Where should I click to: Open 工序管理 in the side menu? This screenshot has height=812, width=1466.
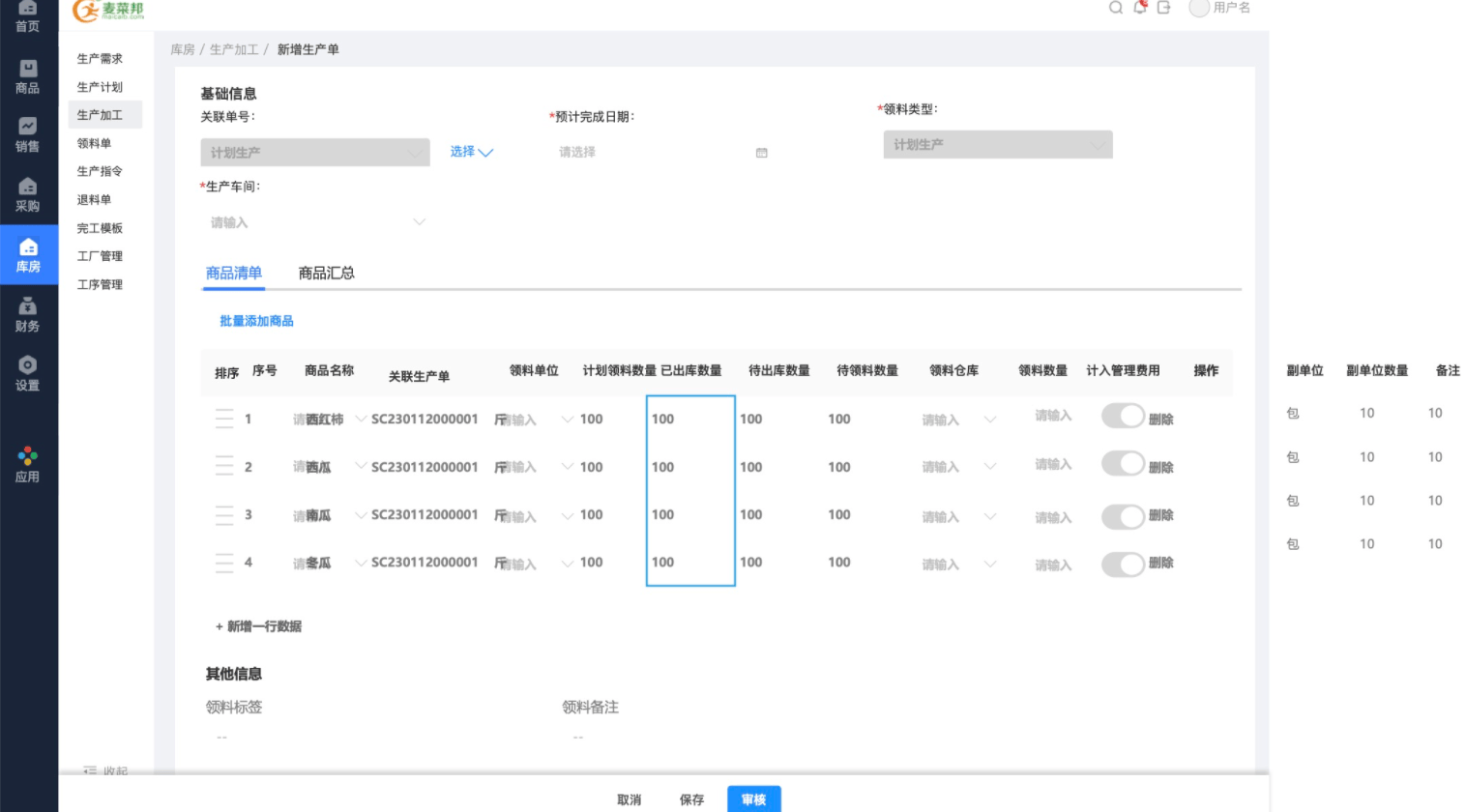[100, 284]
